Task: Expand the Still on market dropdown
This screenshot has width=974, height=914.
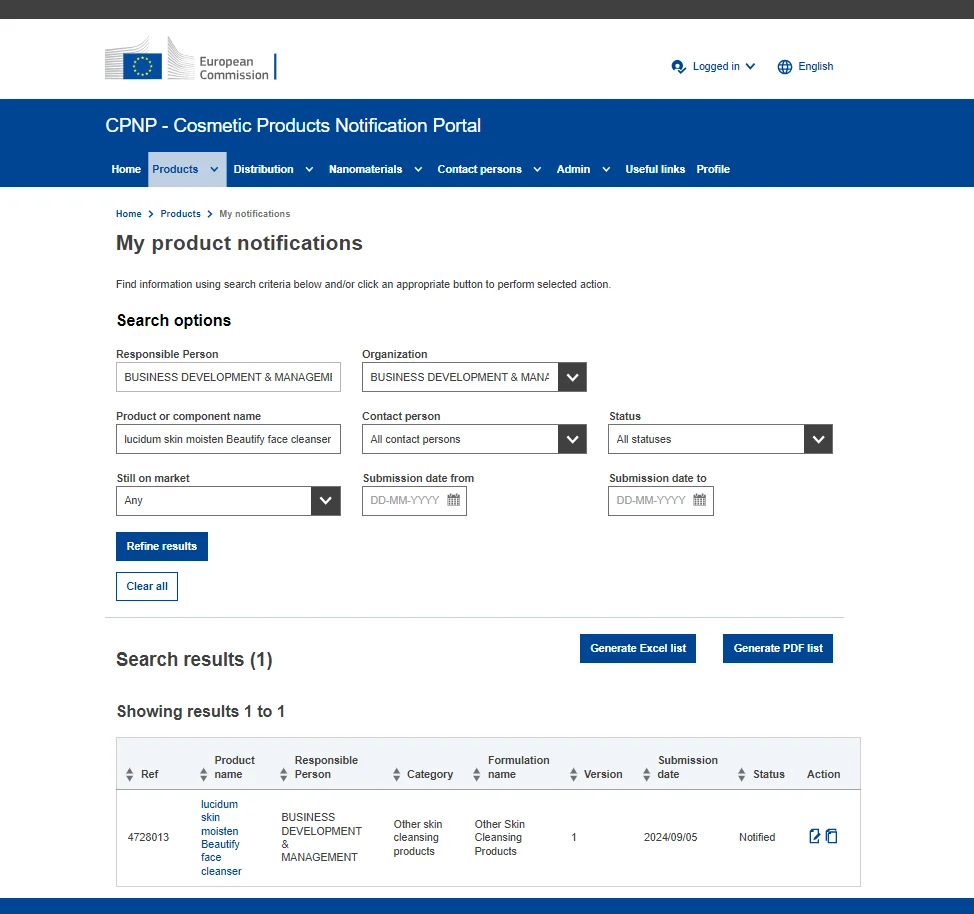Action: pos(326,501)
